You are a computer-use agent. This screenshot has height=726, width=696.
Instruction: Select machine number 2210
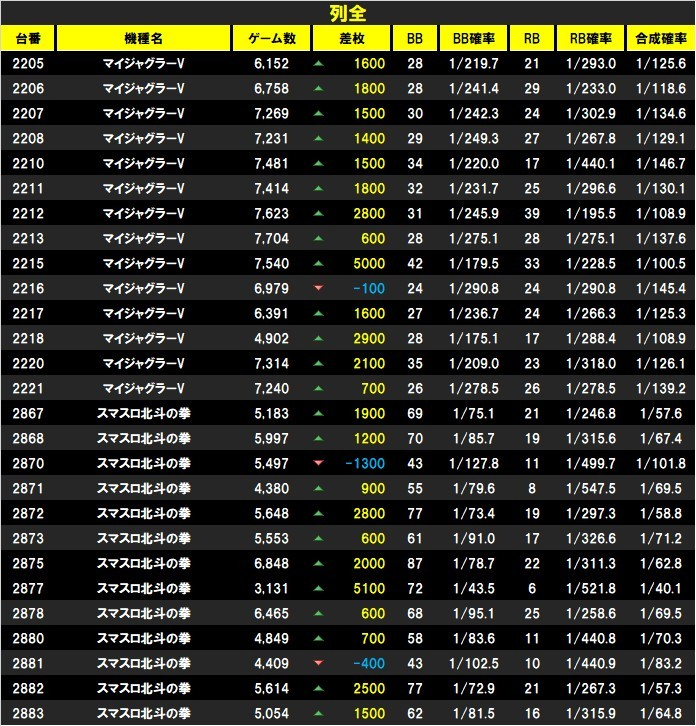[x=28, y=163]
